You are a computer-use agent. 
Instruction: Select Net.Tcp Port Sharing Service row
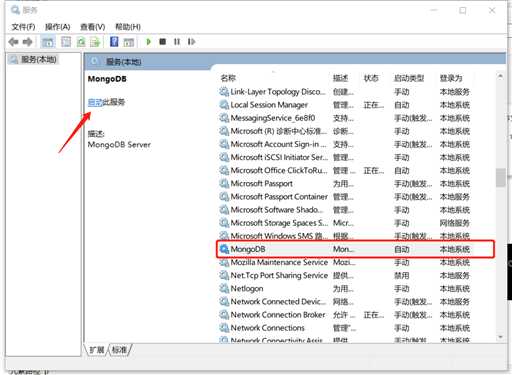tap(345, 275)
